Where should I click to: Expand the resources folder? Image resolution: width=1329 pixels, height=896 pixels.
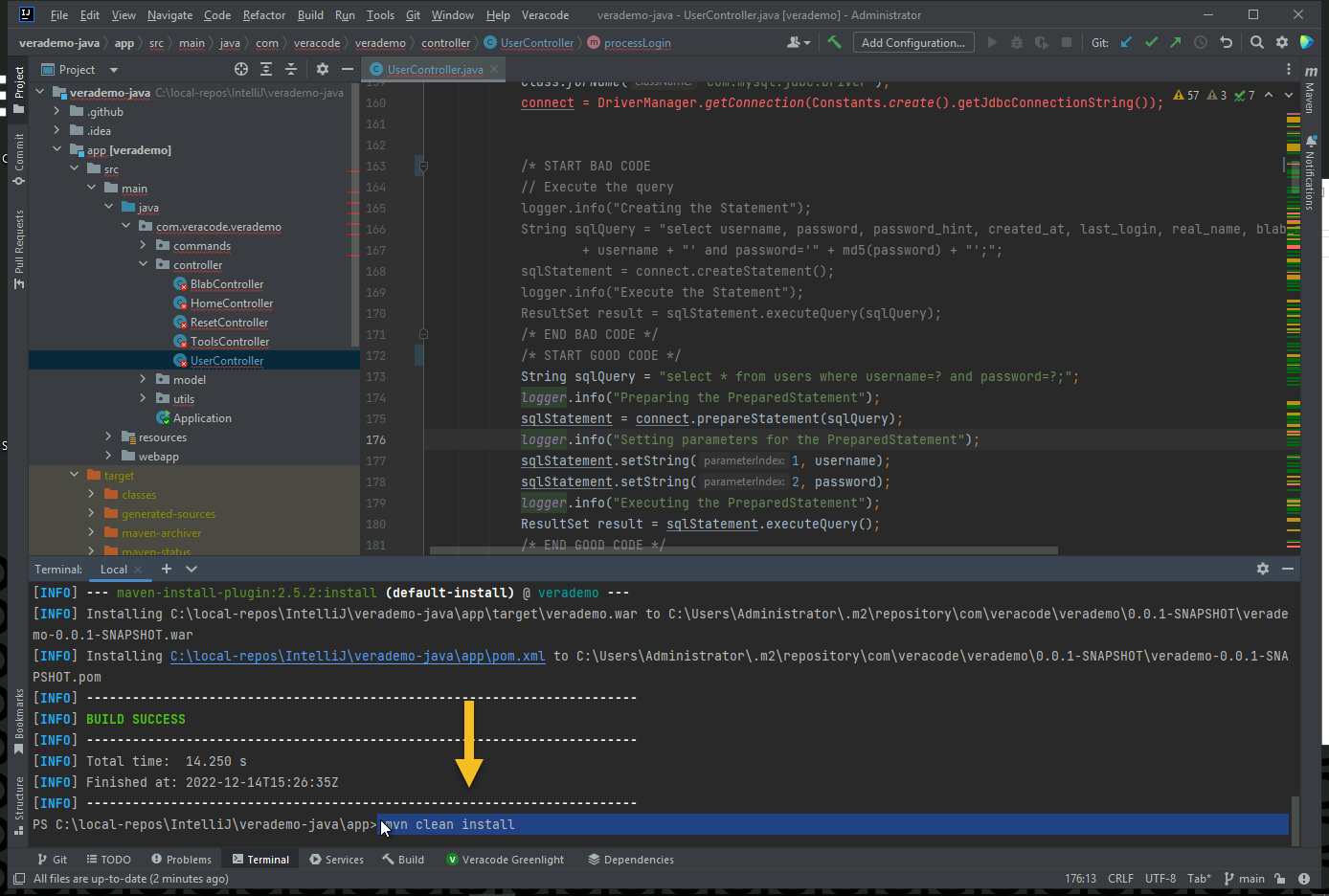pos(108,437)
